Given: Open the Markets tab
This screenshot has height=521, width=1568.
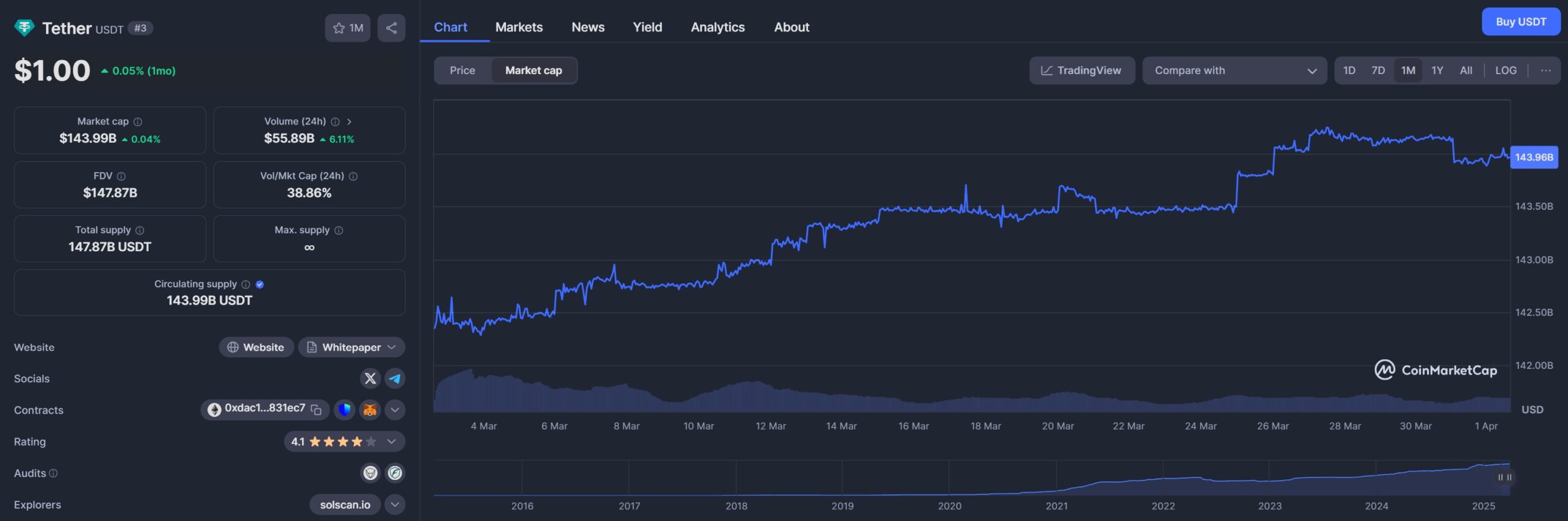Looking at the screenshot, I should [x=519, y=27].
